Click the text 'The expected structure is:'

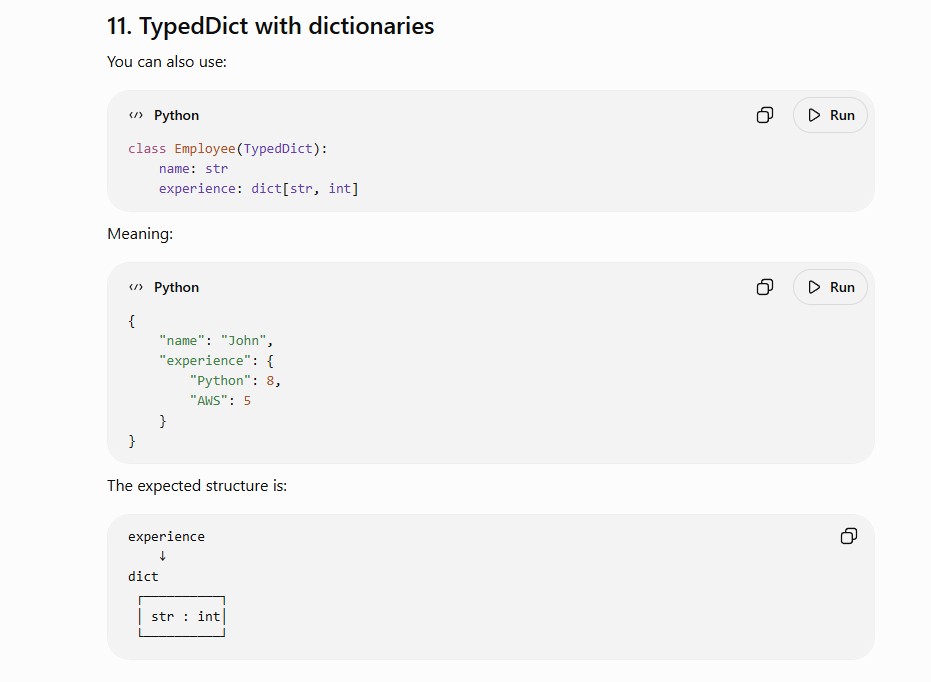(x=197, y=486)
